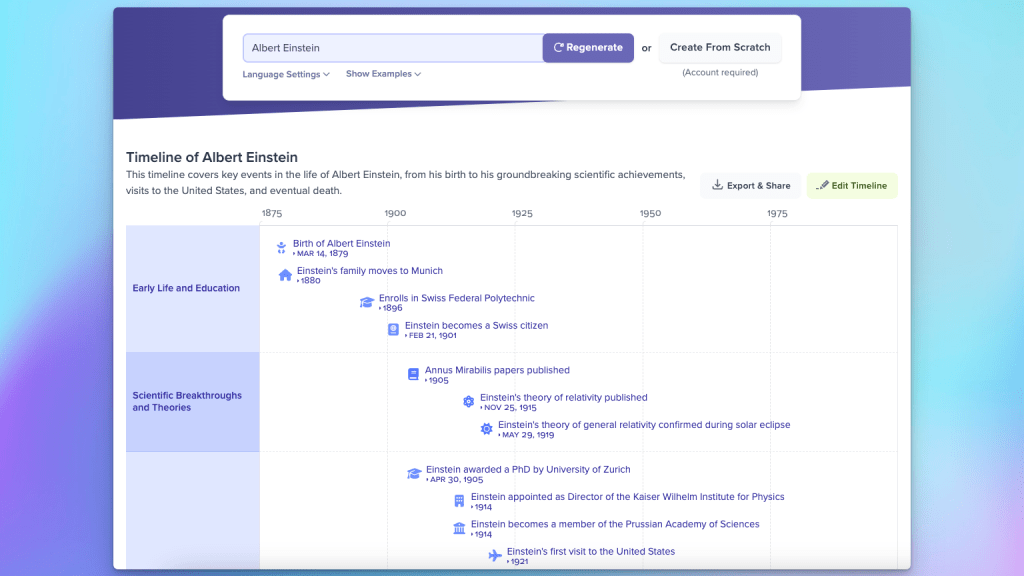The height and width of the screenshot is (576, 1024).
Task: Click the atom icon beside theory of relativity published
Action: (x=468, y=401)
